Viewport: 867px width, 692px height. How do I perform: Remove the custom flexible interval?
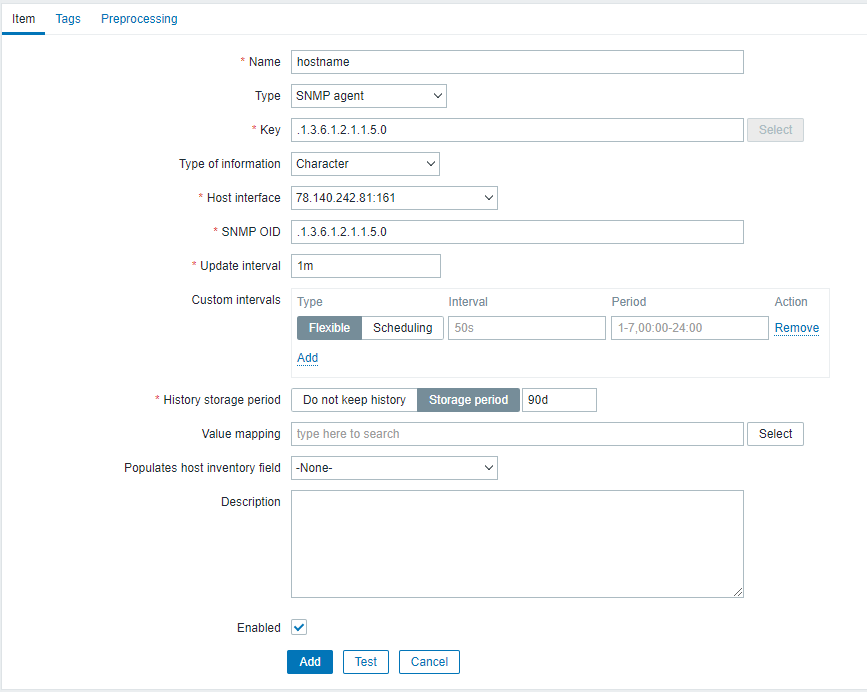(796, 327)
